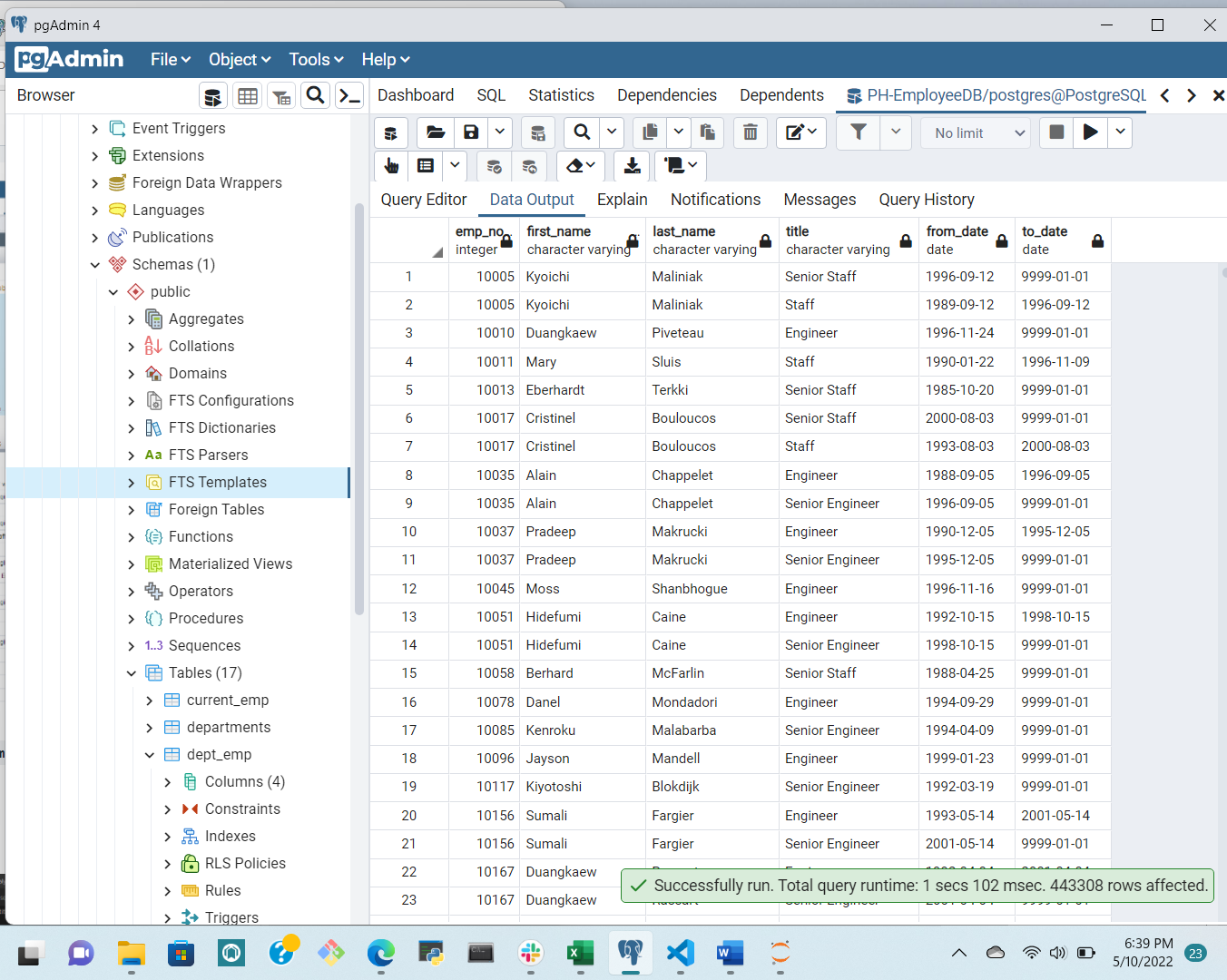Viewport: 1227px width, 980px height.
Task: Select the Materialized Views tree item
Action: coord(231,564)
